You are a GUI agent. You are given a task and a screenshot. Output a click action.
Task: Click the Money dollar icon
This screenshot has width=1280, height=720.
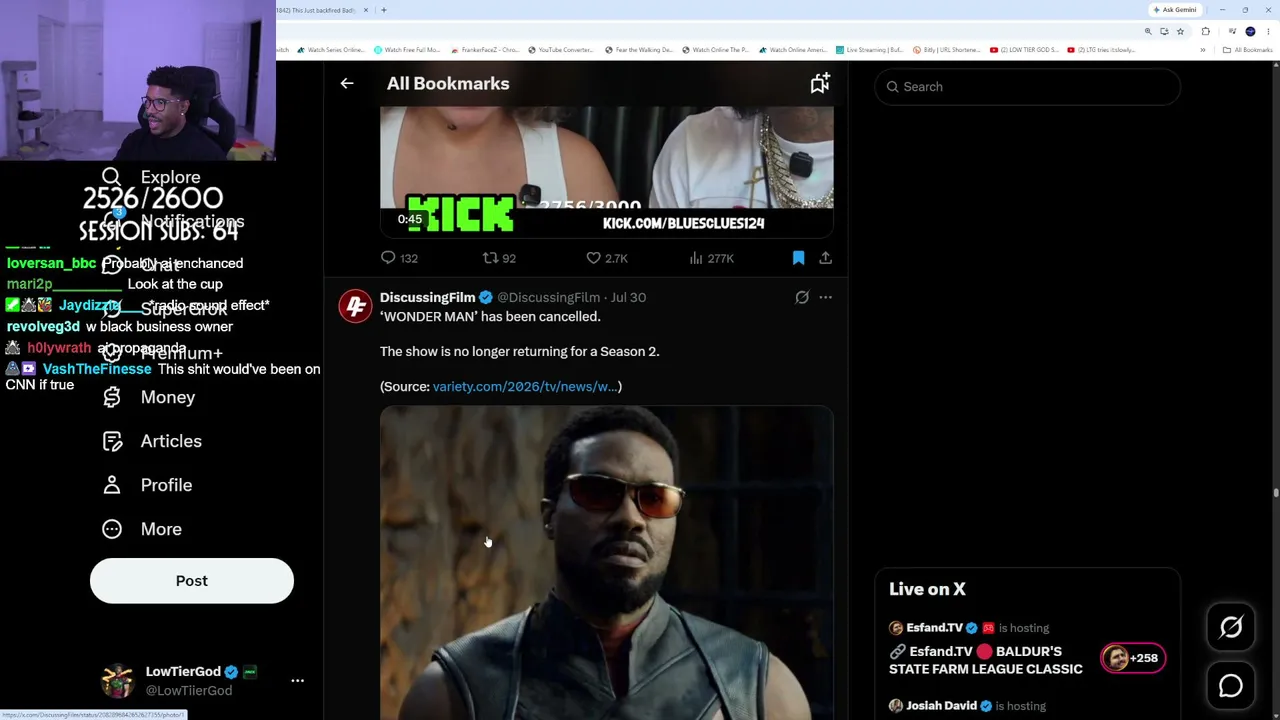click(x=112, y=397)
